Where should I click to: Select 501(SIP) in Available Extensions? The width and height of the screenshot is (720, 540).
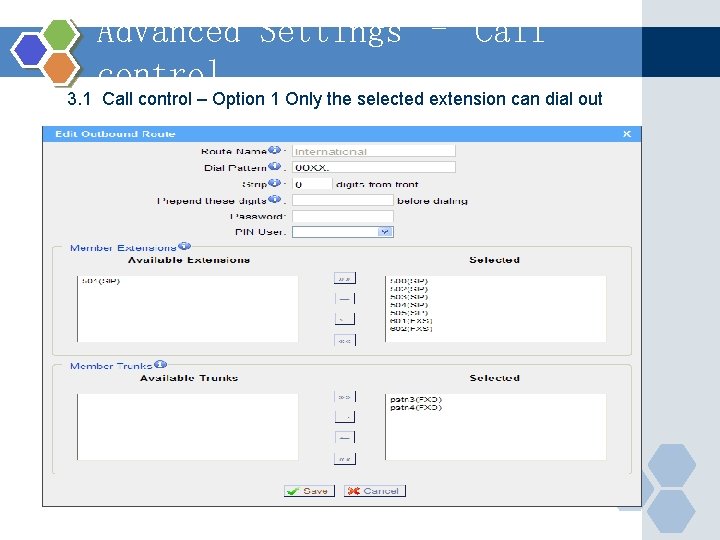point(101,281)
